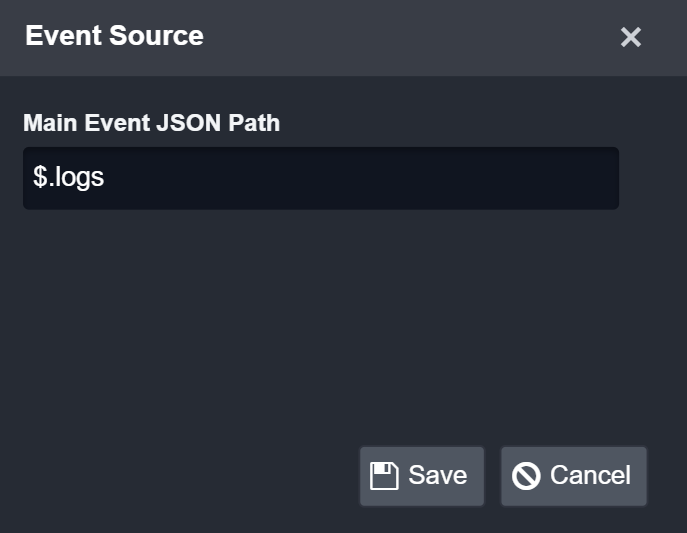The image size is (687, 533).
Task: Save the Event Source settings
Action: pos(421,476)
